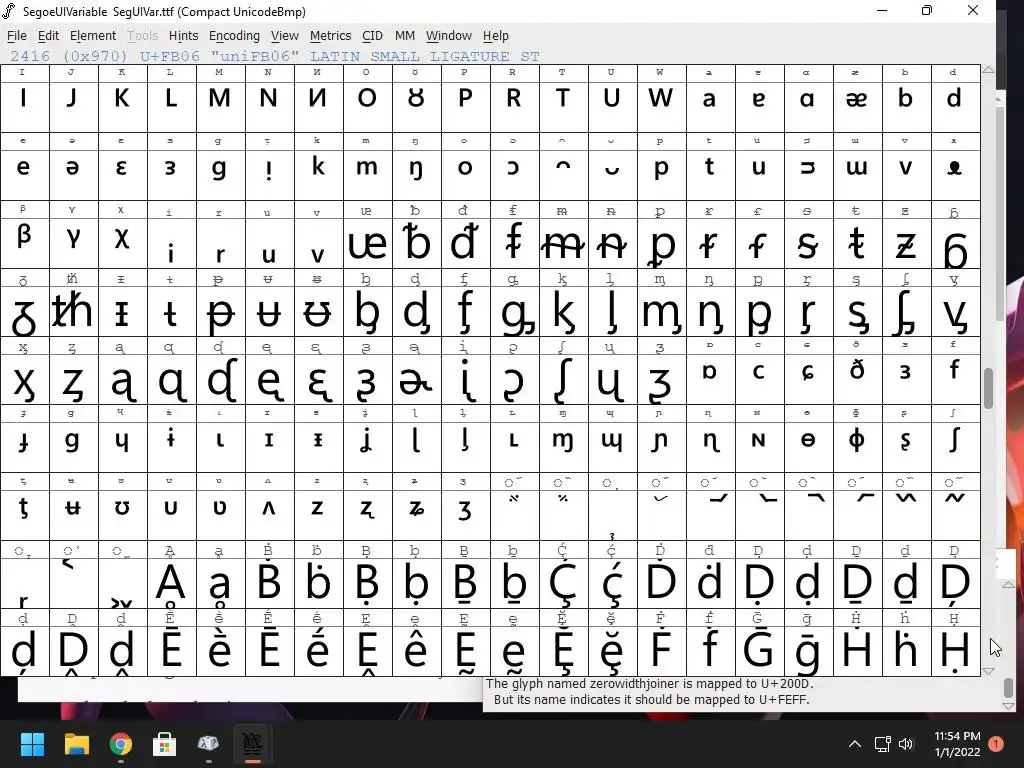Image resolution: width=1024 pixels, height=768 pixels.
Task: Open the CID menu
Action: pos(372,36)
